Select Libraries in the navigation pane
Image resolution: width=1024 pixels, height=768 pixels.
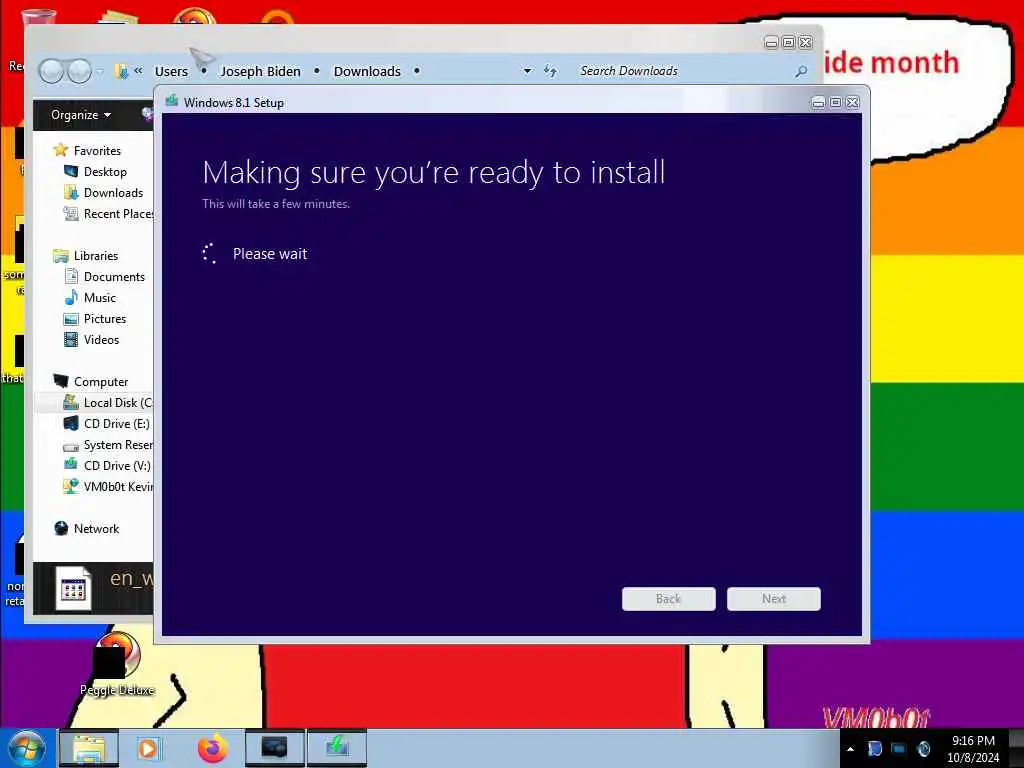click(x=95, y=256)
